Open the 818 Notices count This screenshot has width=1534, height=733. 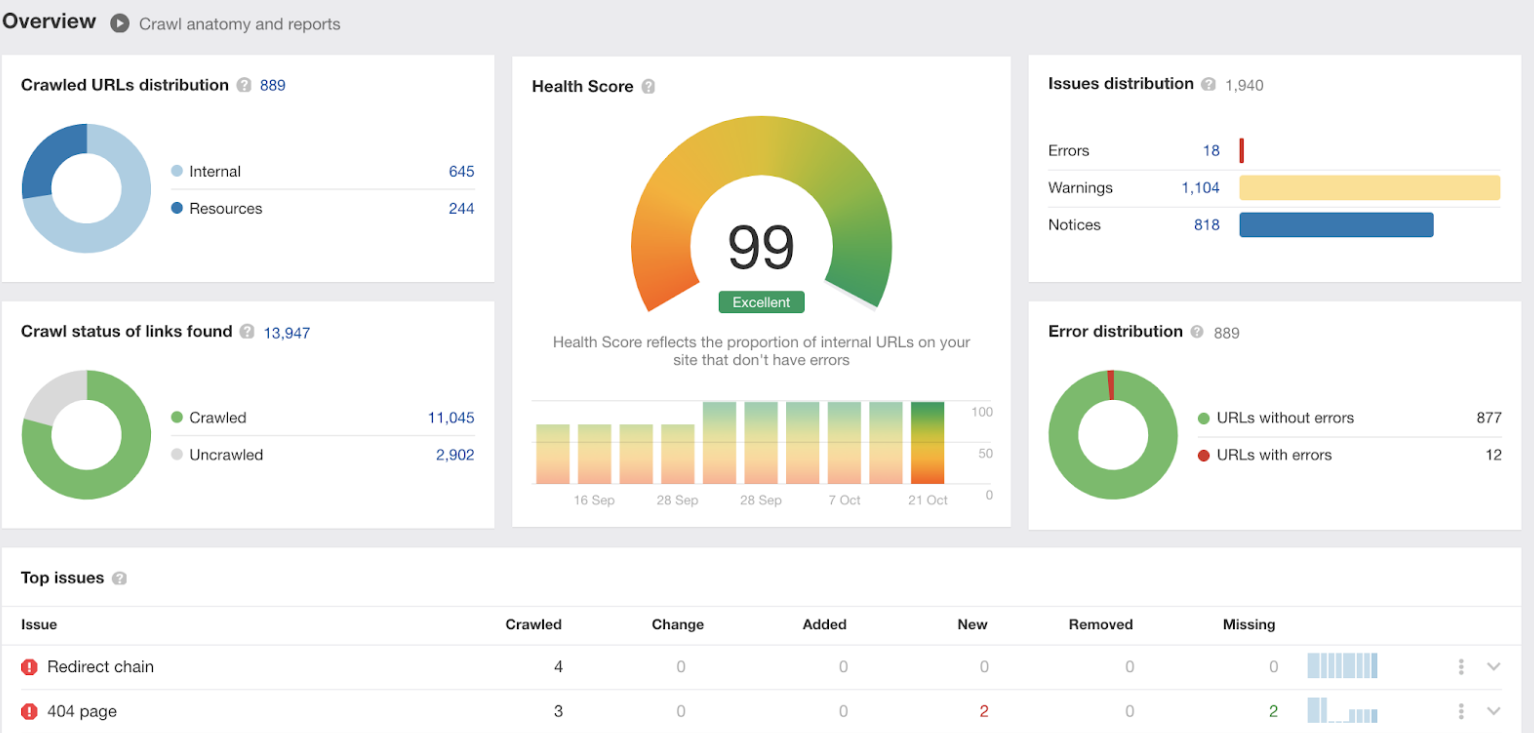pos(1207,225)
